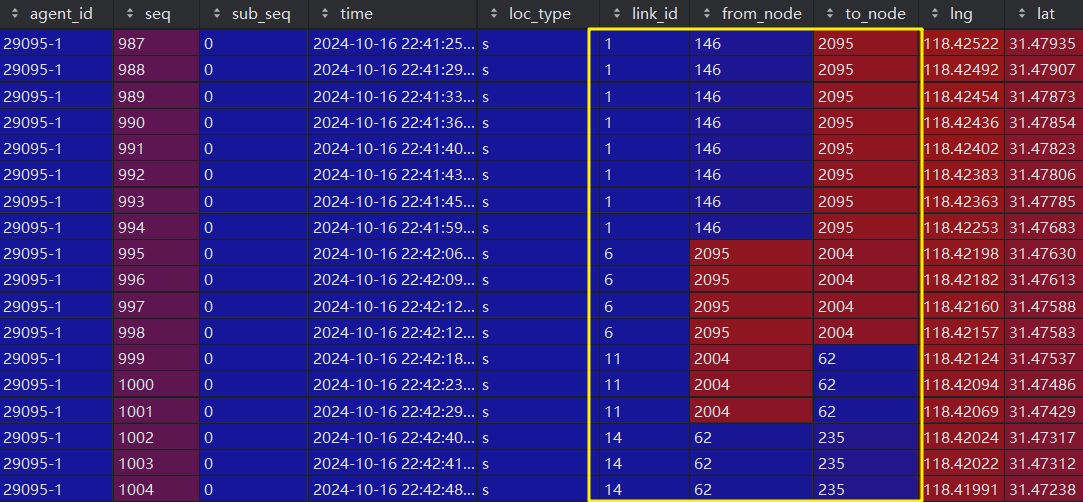The width and height of the screenshot is (1083, 502).
Task: Sort by link_id using header arrows
Action: point(616,14)
